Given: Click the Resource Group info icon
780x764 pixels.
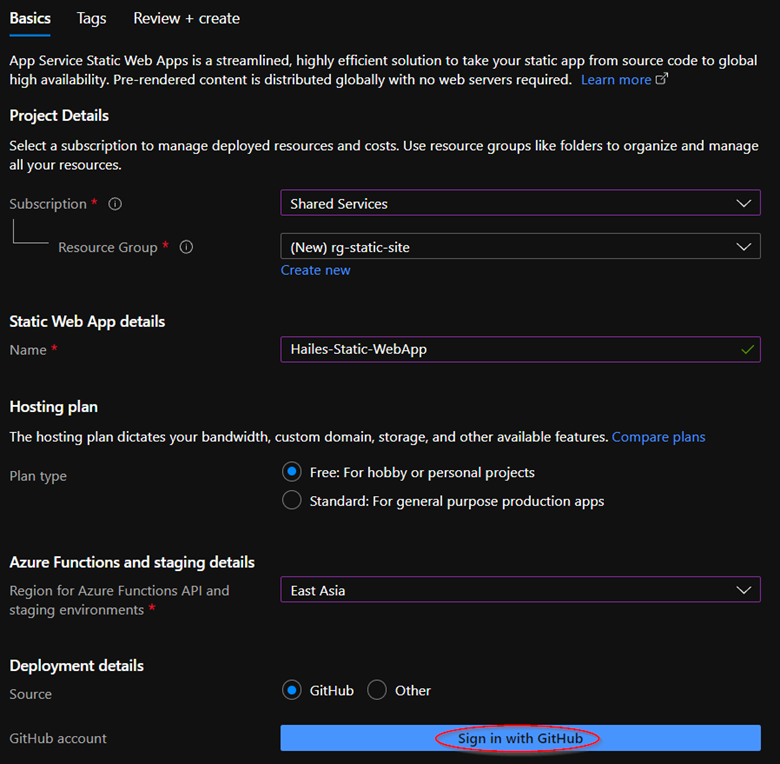Looking at the screenshot, I should click(186, 247).
